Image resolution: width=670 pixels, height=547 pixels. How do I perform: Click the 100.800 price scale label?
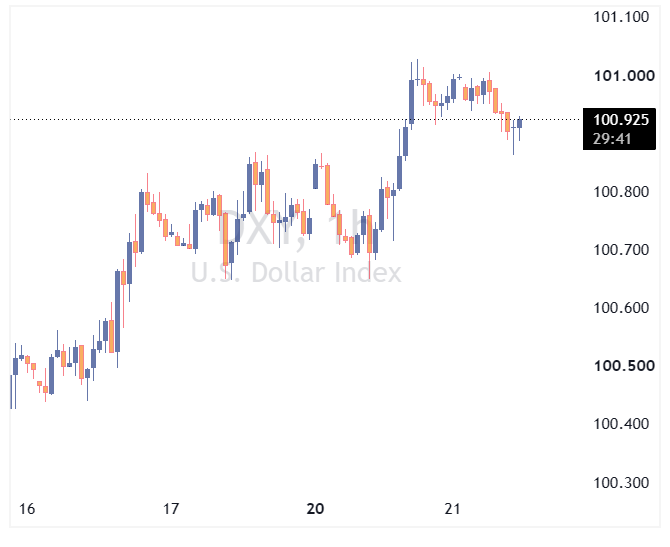coord(621,192)
